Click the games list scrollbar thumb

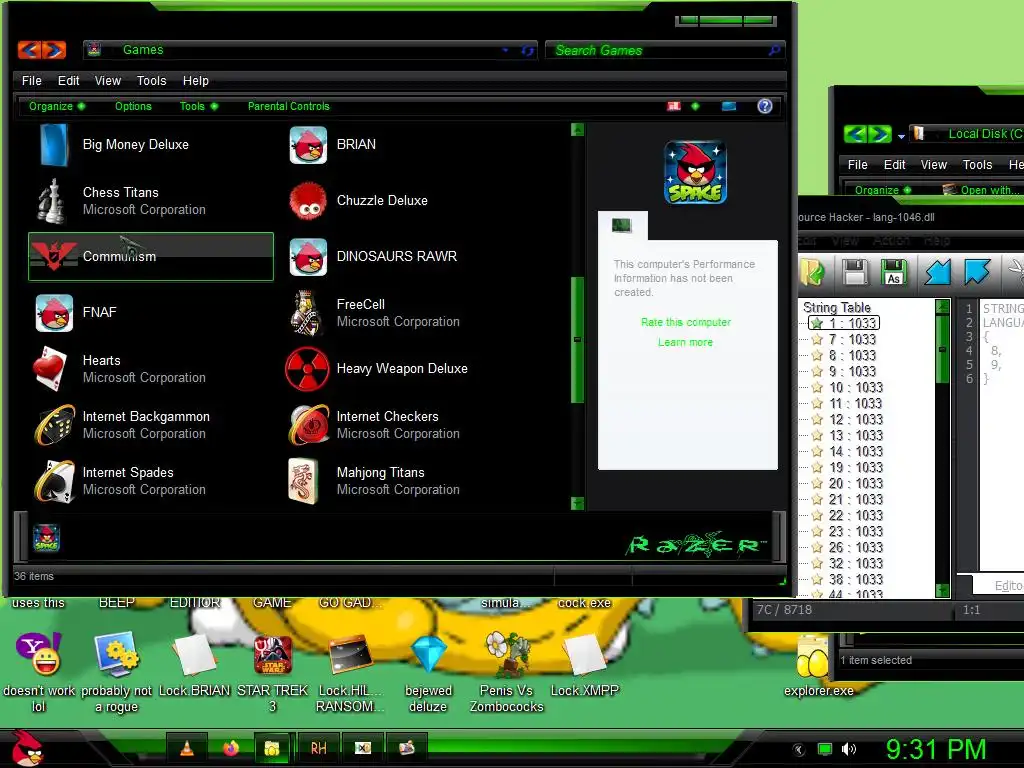pyautogui.click(x=577, y=340)
